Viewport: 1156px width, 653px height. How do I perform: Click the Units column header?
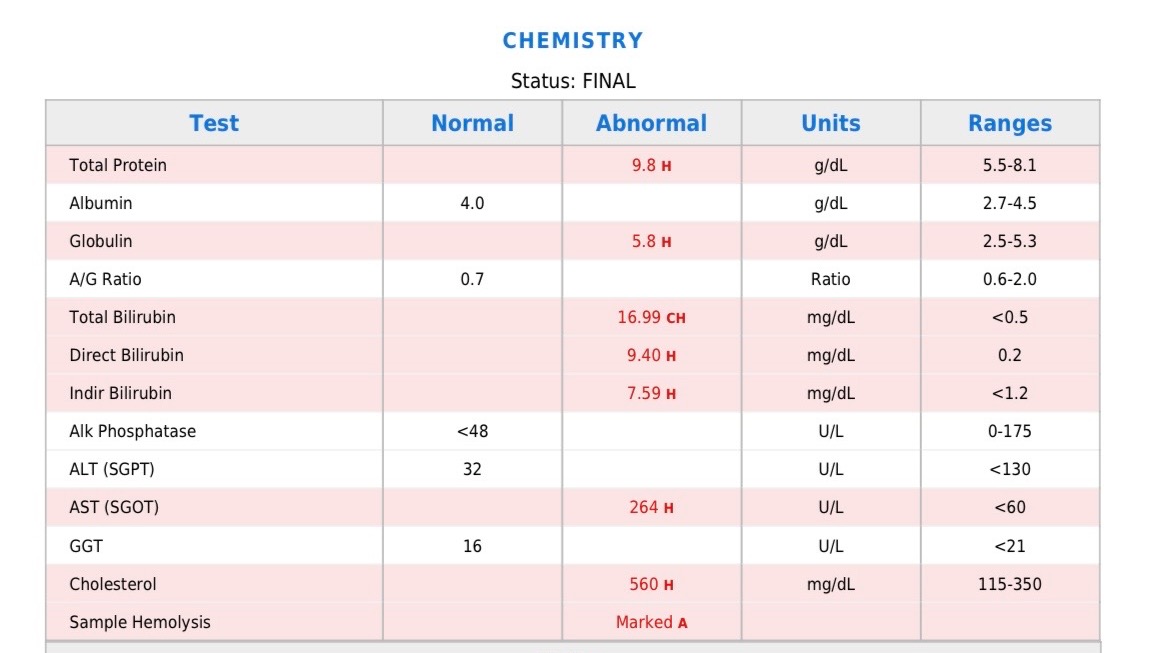[x=830, y=123]
